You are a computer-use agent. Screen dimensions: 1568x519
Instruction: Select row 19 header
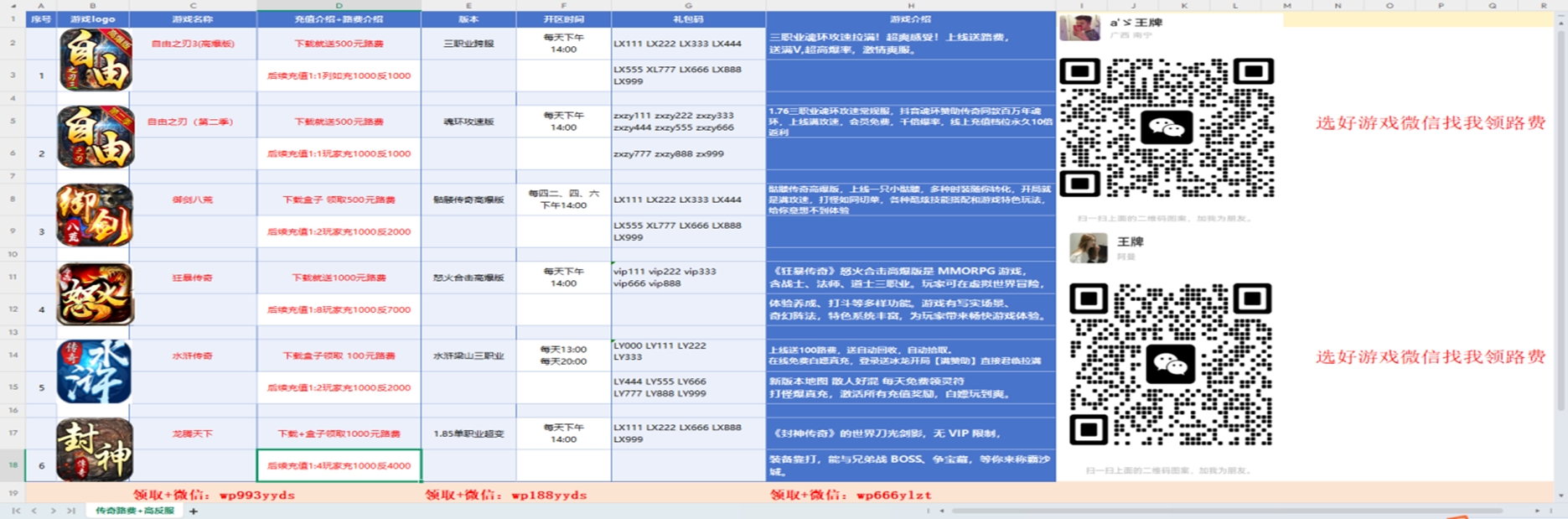[x=13, y=494]
